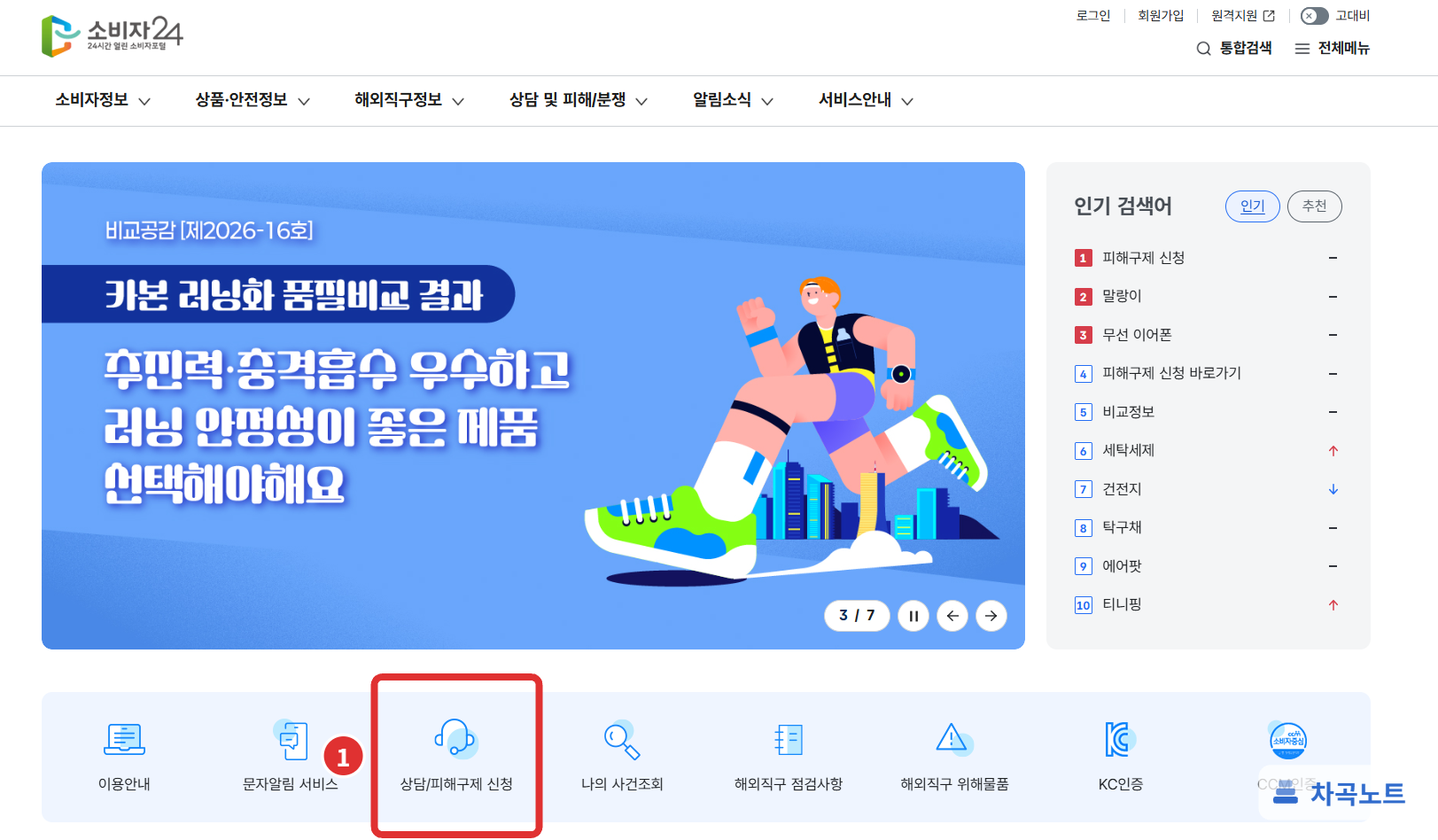This screenshot has height=840, width=1438.
Task: Click the 회원가입 link
Action: click(x=1161, y=16)
